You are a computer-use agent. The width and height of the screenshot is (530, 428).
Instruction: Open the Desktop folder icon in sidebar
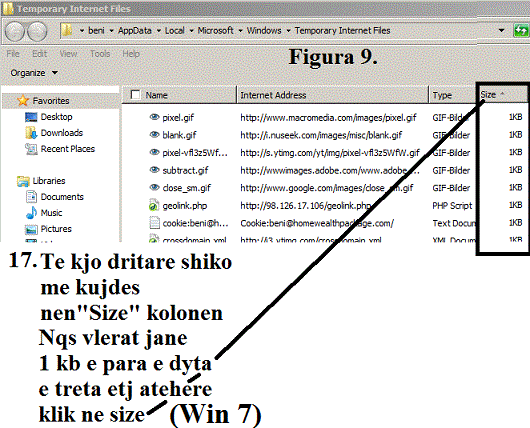pos(31,117)
